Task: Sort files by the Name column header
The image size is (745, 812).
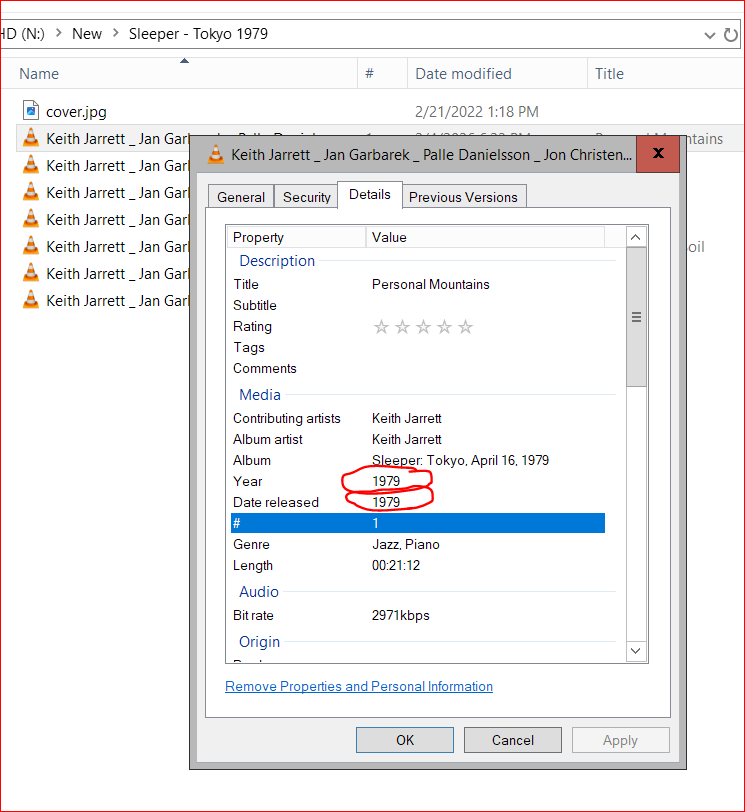Action: click(179, 74)
